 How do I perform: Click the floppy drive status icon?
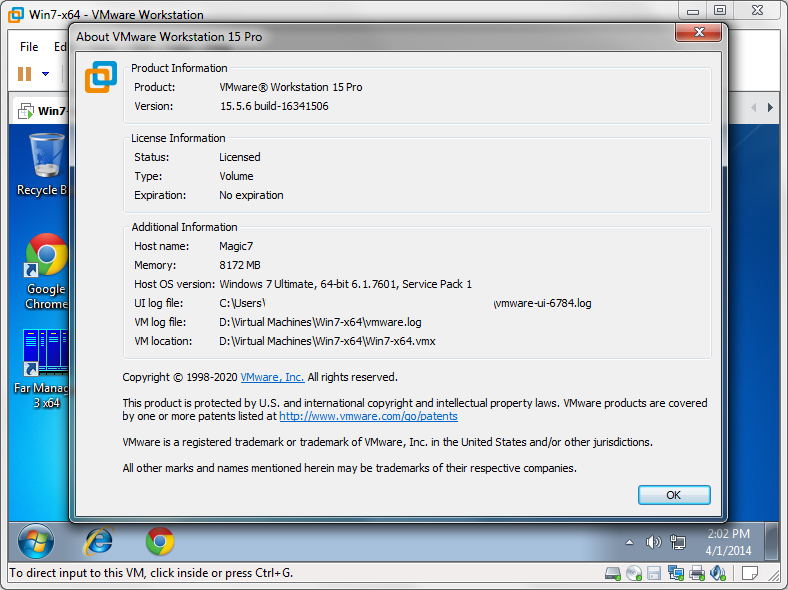pos(654,573)
